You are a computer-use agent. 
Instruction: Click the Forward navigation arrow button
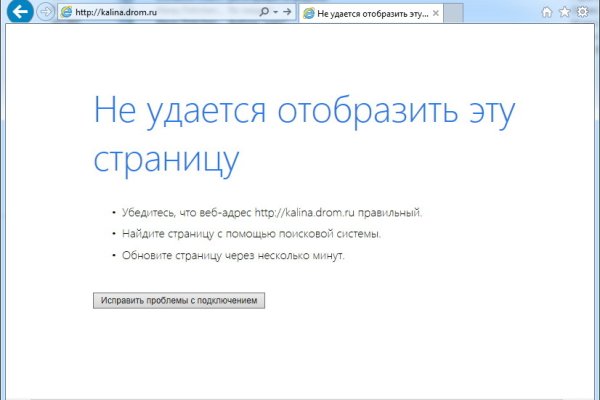[x=45, y=12]
